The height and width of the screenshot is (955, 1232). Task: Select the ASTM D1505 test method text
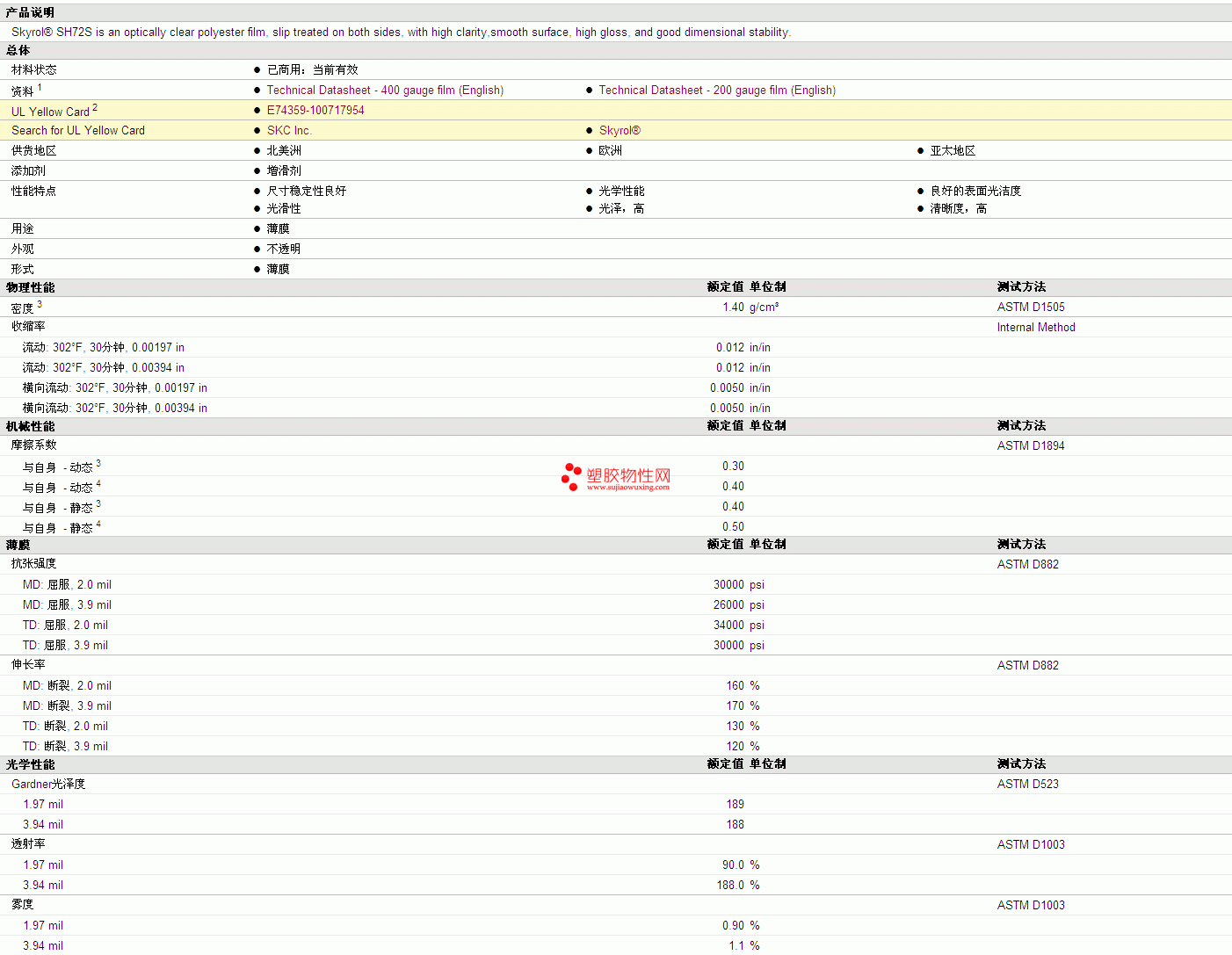tap(1031, 307)
